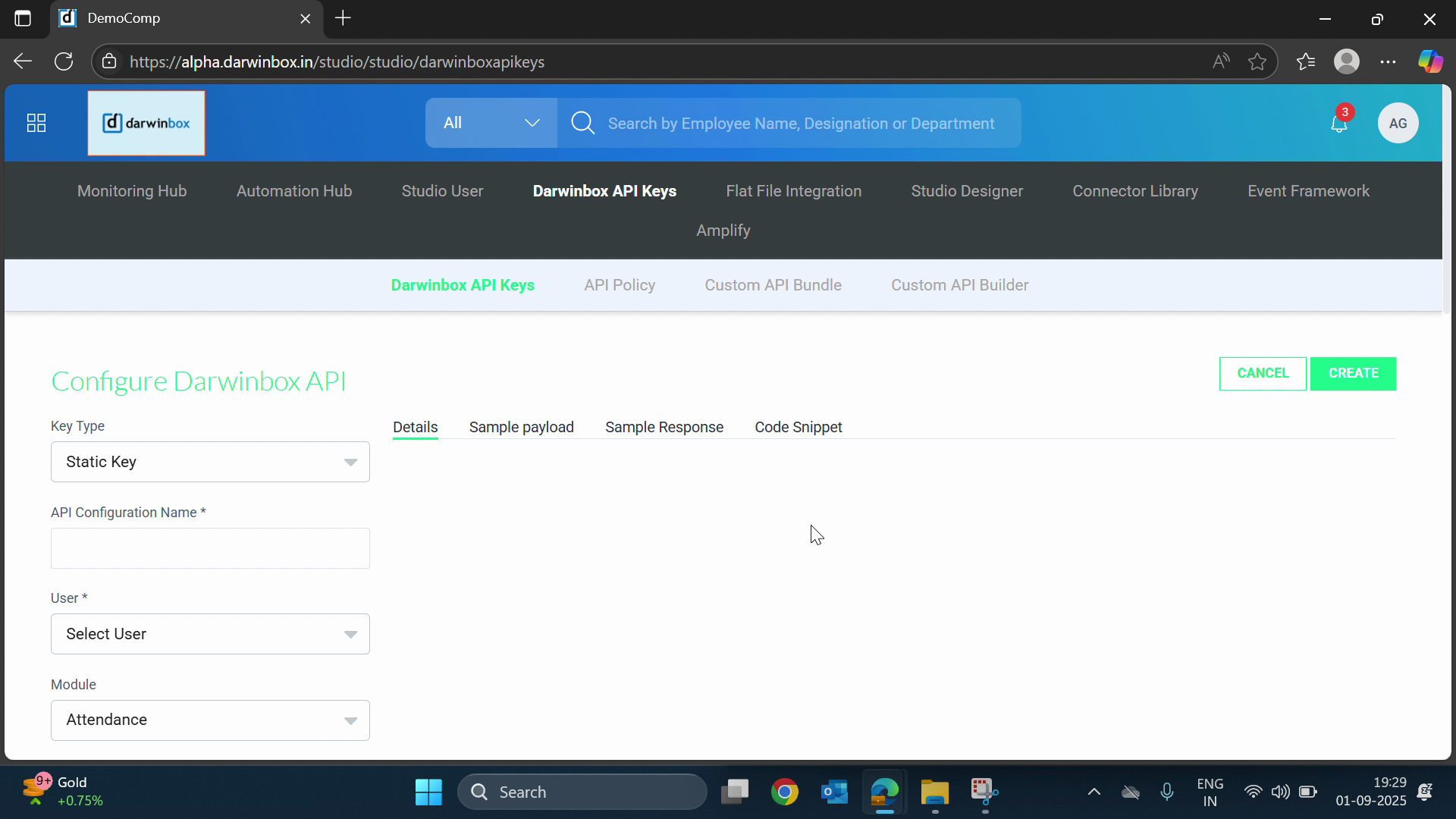Focus the API Configuration Name field
The height and width of the screenshot is (819, 1456).
click(x=210, y=548)
